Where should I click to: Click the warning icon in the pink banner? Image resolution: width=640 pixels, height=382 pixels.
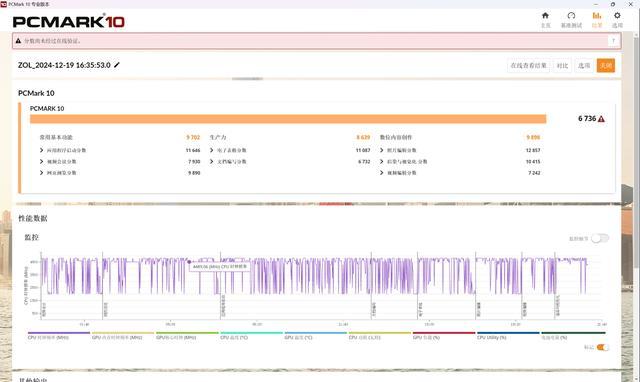point(18,41)
